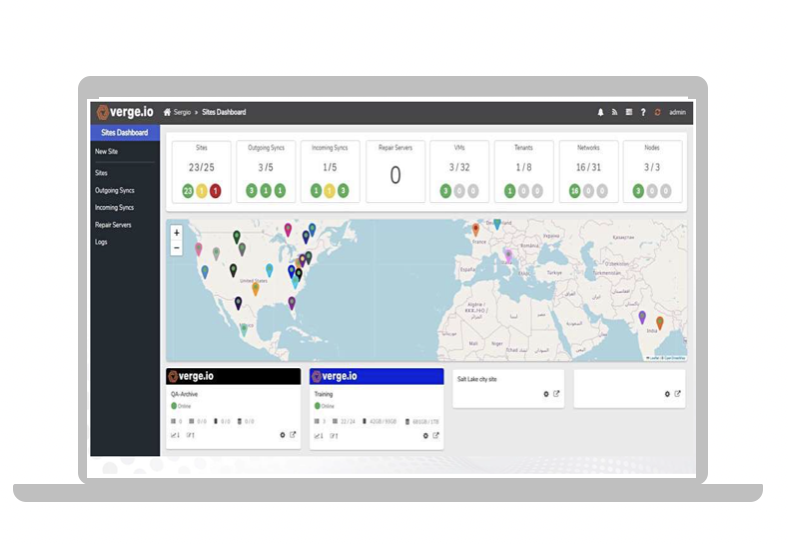Click the blue verge.io banner on Training
Image resolution: width=788 pixels, height=544 pixels.
(x=376, y=376)
